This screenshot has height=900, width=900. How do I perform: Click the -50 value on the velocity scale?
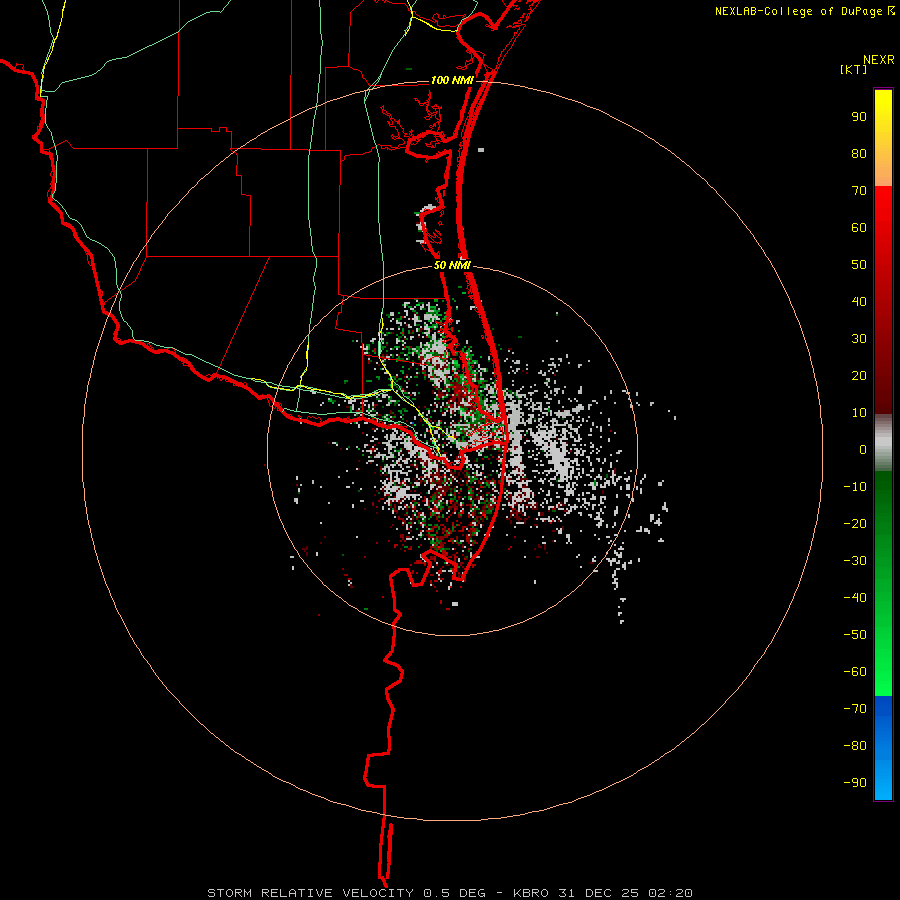coord(855,634)
